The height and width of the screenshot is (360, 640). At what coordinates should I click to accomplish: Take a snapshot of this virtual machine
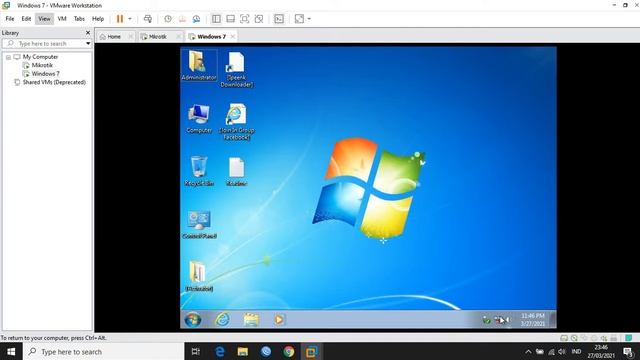[x=168, y=19]
